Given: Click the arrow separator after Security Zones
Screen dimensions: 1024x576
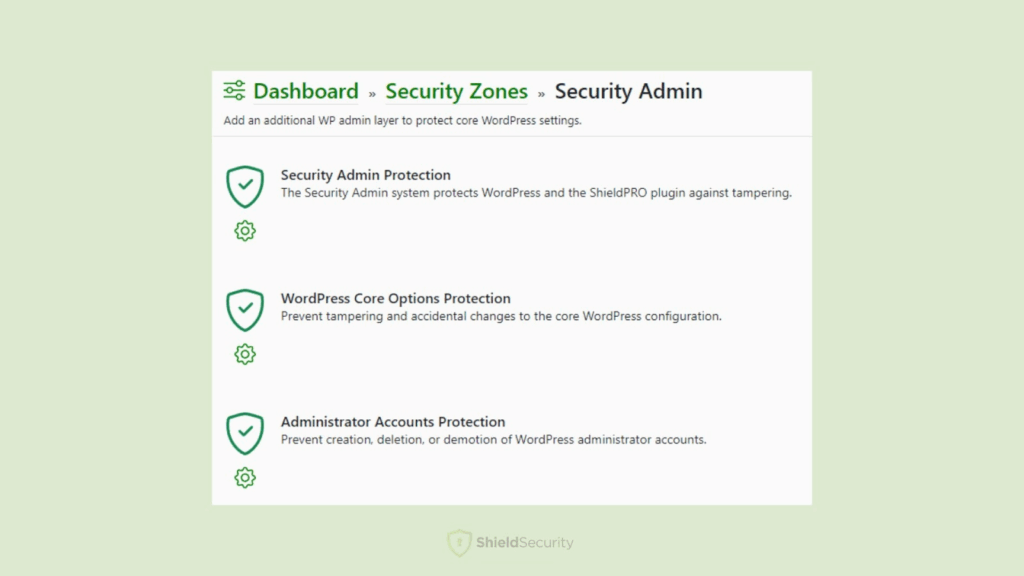Looking at the screenshot, I should 541,93.
